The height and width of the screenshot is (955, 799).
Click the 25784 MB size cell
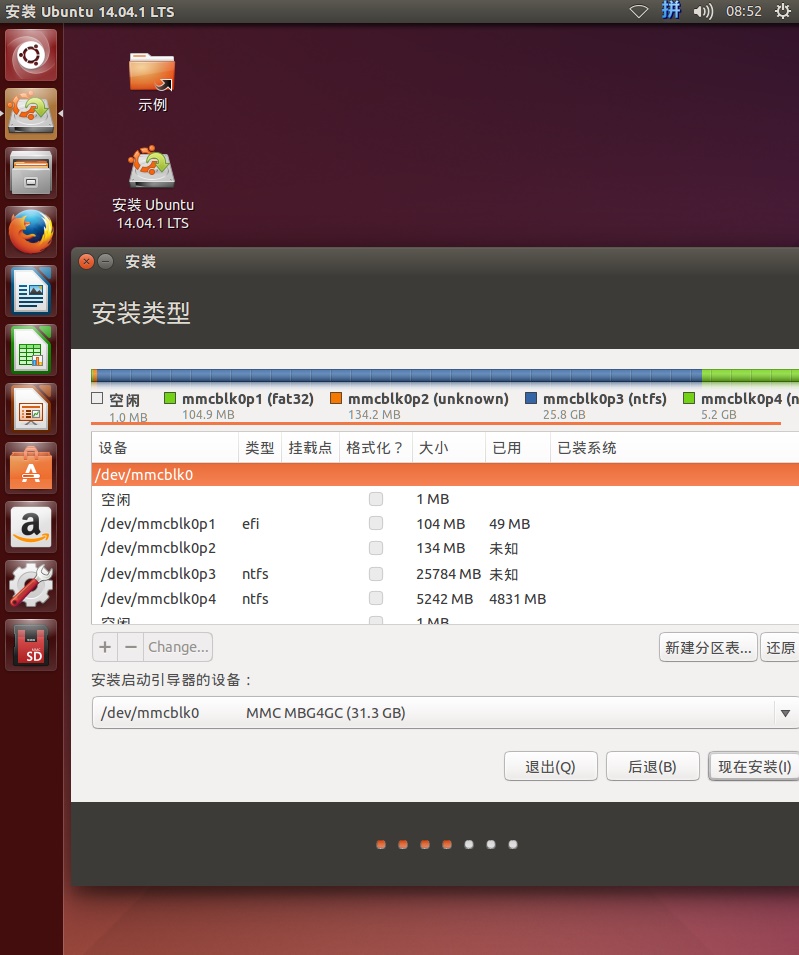448,574
